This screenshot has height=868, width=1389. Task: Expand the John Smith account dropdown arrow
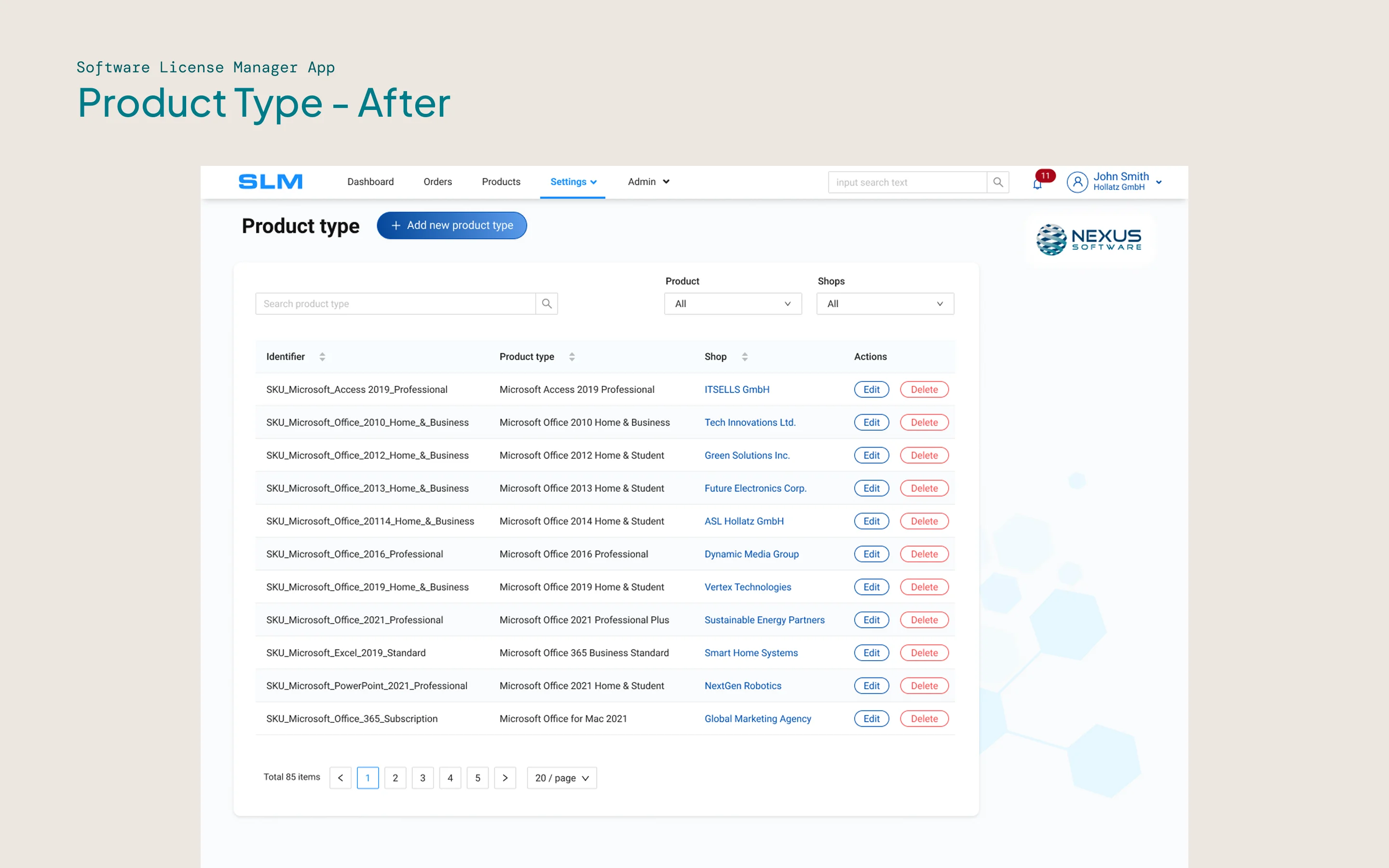(x=1159, y=182)
